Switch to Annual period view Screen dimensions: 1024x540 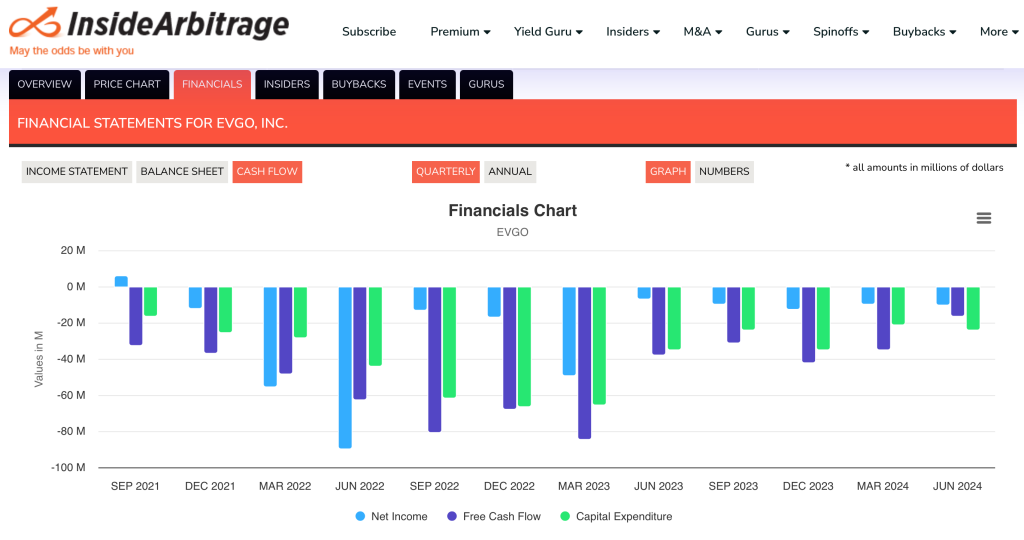click(x=510, y=172)
